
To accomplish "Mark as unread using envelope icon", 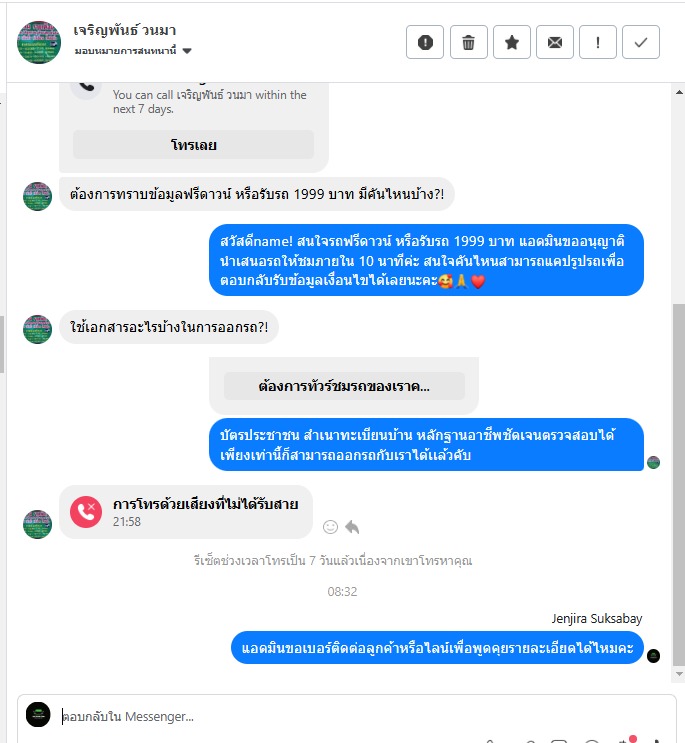I will pyautogui.click(x=555, y=42).
